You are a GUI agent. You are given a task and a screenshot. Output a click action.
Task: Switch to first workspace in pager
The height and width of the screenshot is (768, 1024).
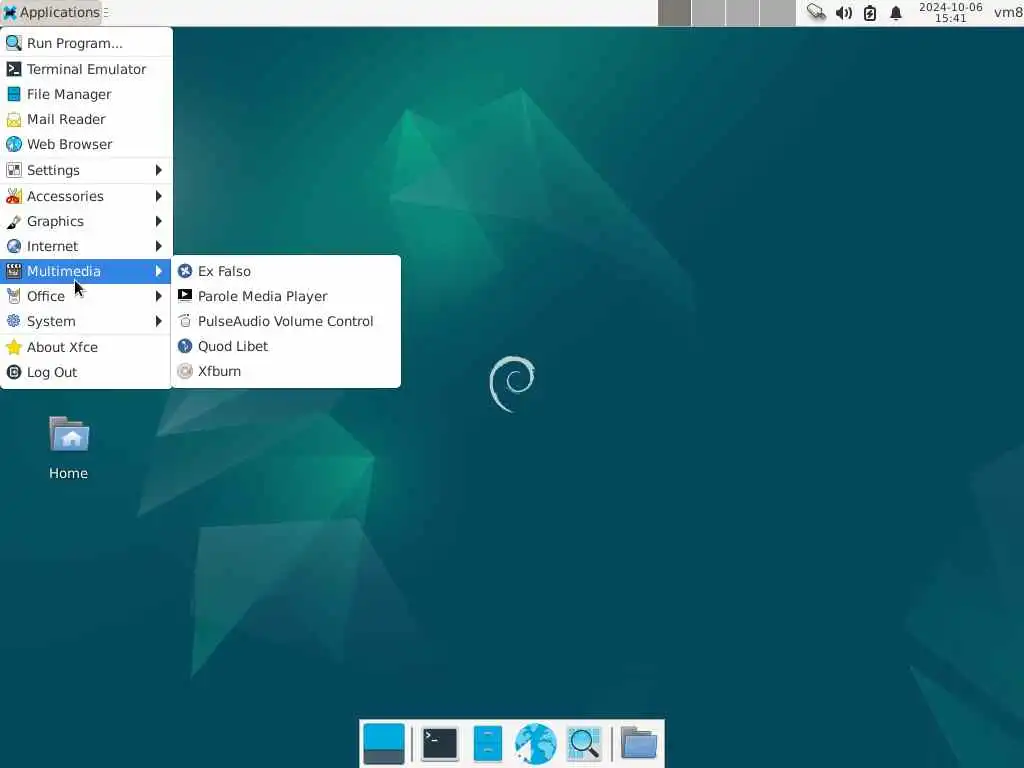point(675,13)
